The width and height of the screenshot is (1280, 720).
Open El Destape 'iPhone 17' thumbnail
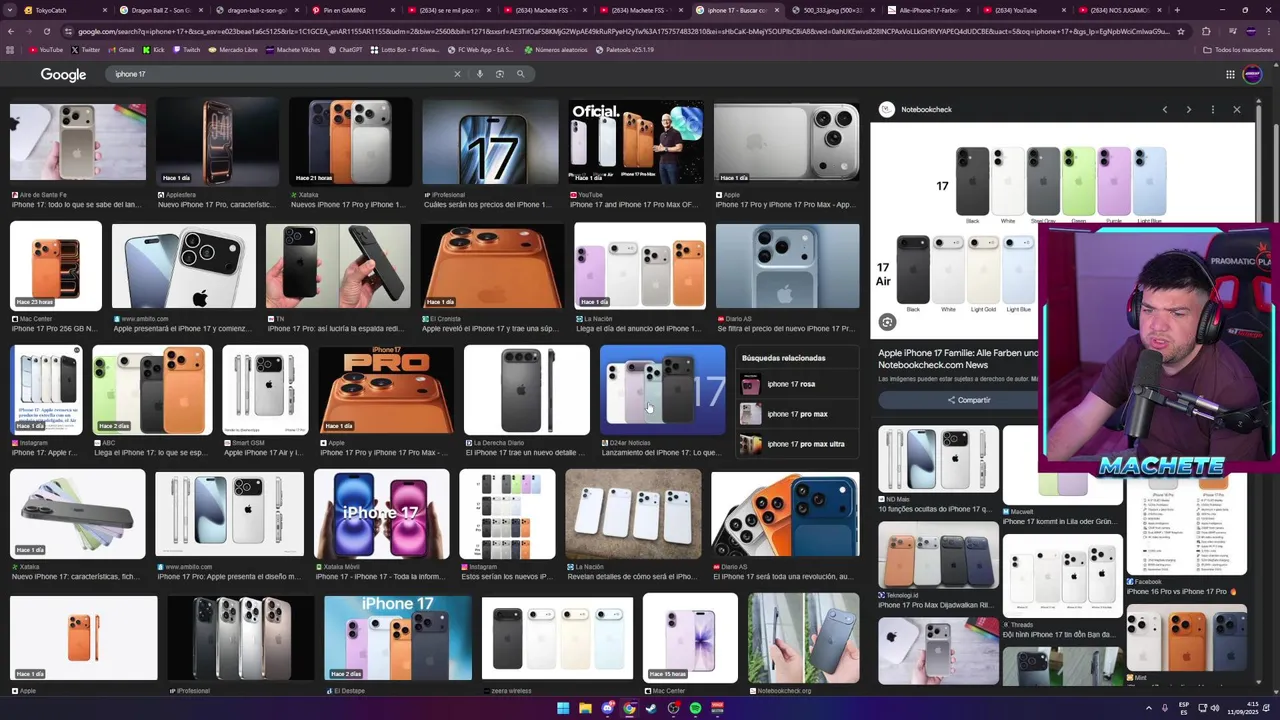[398, 638]
